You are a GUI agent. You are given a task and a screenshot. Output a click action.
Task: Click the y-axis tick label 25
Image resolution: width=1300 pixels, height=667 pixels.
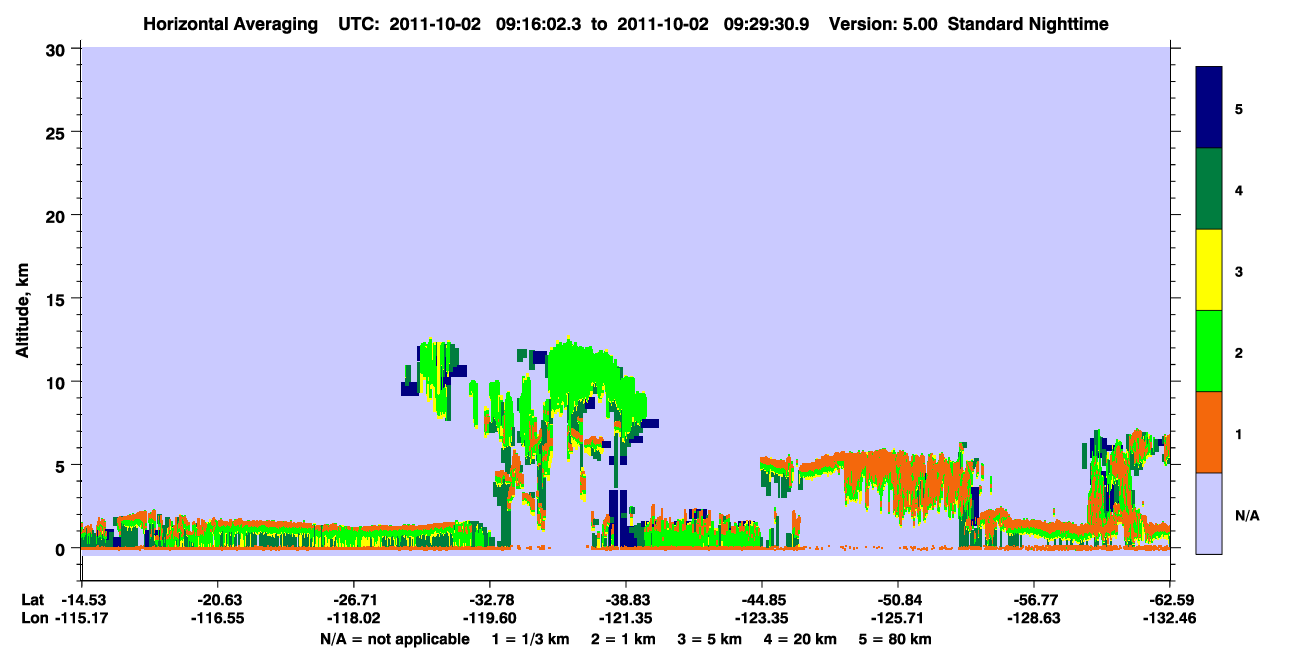pos(58,132)
